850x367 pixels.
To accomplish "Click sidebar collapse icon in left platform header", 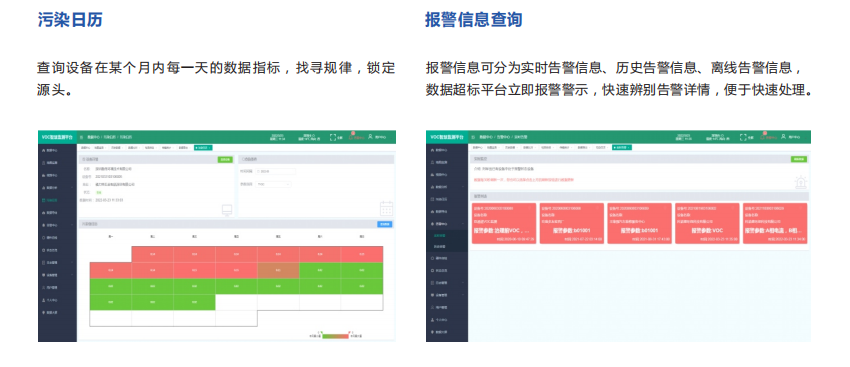I will 82,138.
